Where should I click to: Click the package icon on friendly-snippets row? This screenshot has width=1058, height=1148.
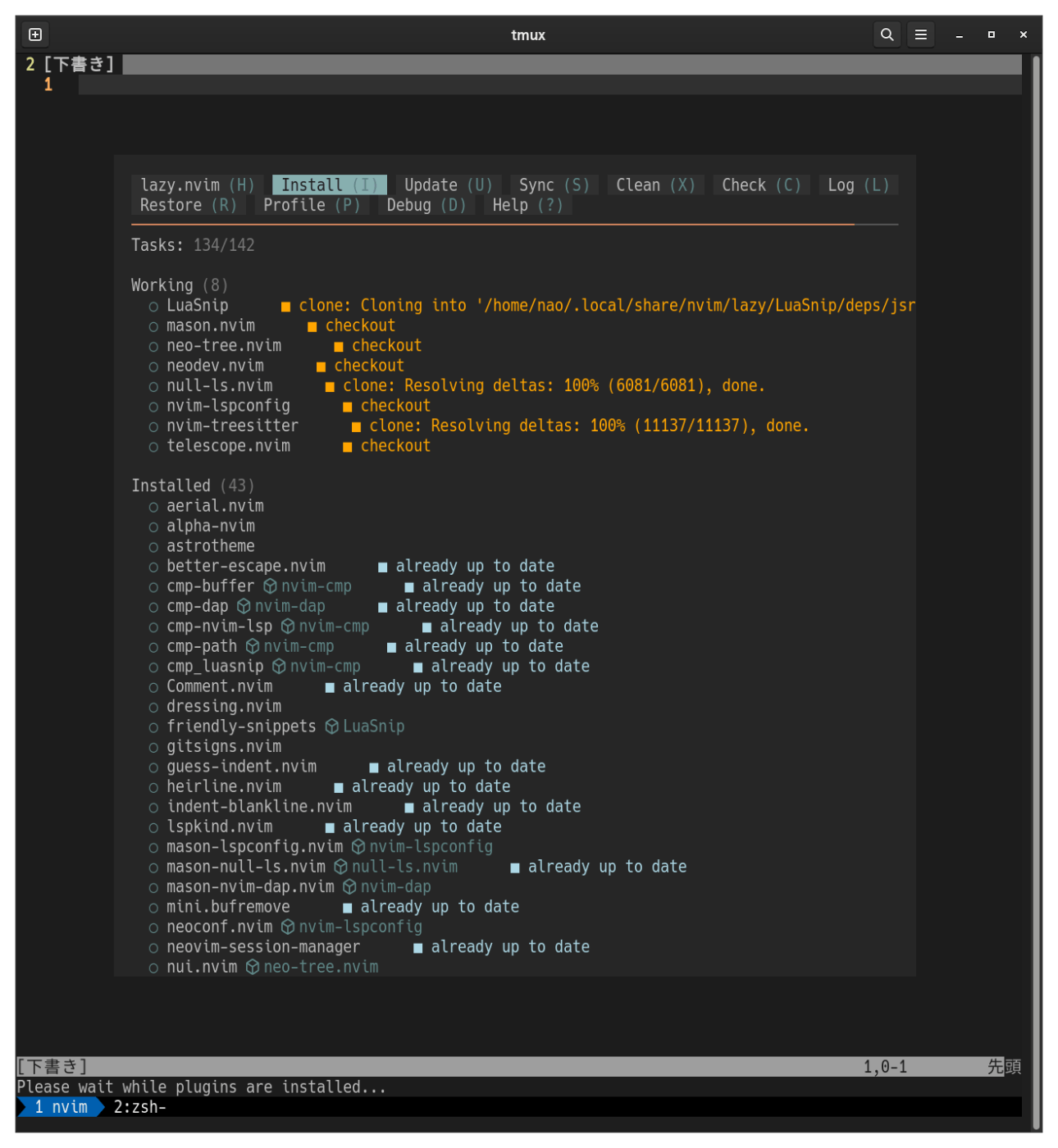(x=332, y=727)
